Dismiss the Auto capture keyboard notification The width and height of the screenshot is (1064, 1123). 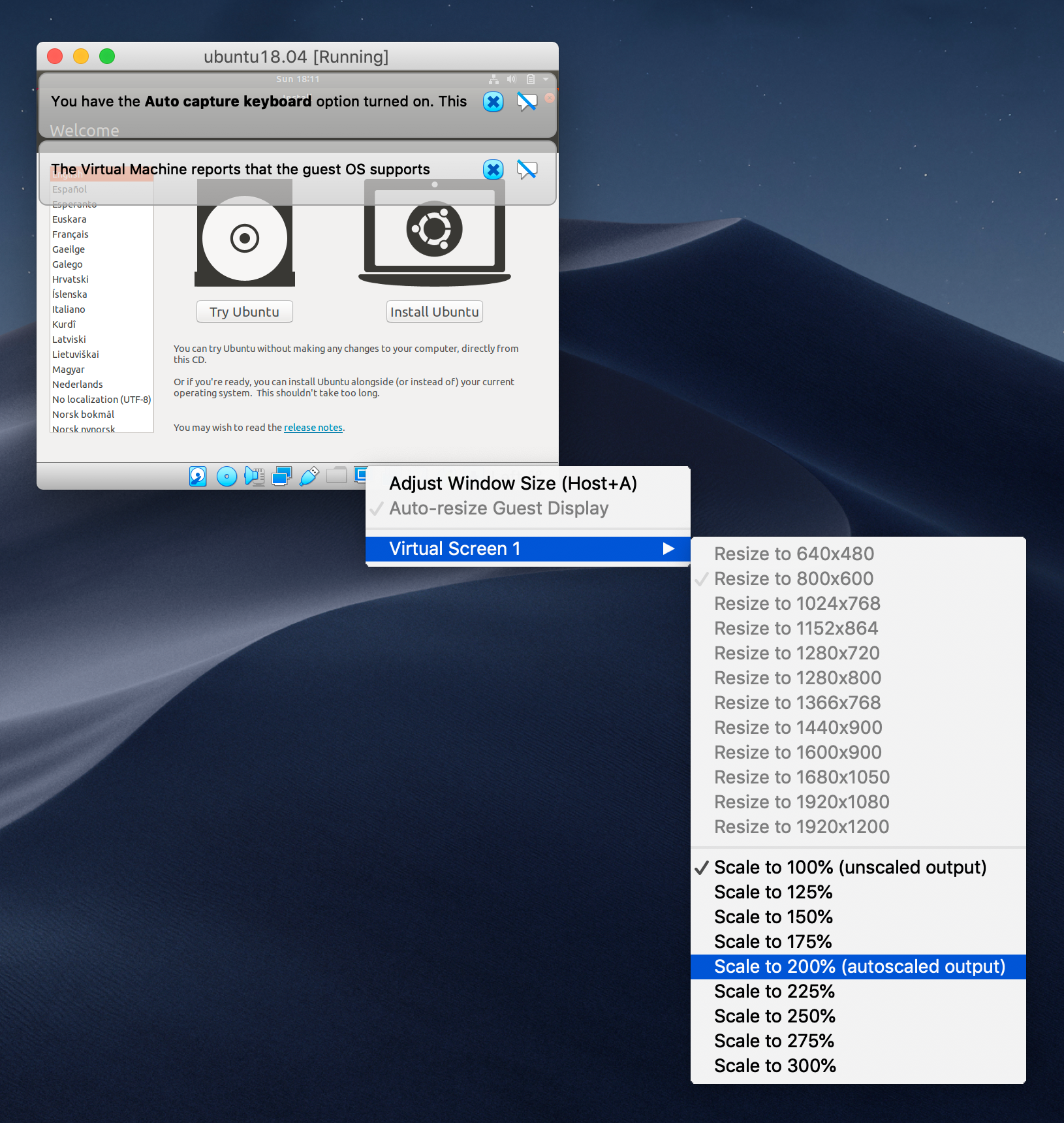tap(493, 101)
